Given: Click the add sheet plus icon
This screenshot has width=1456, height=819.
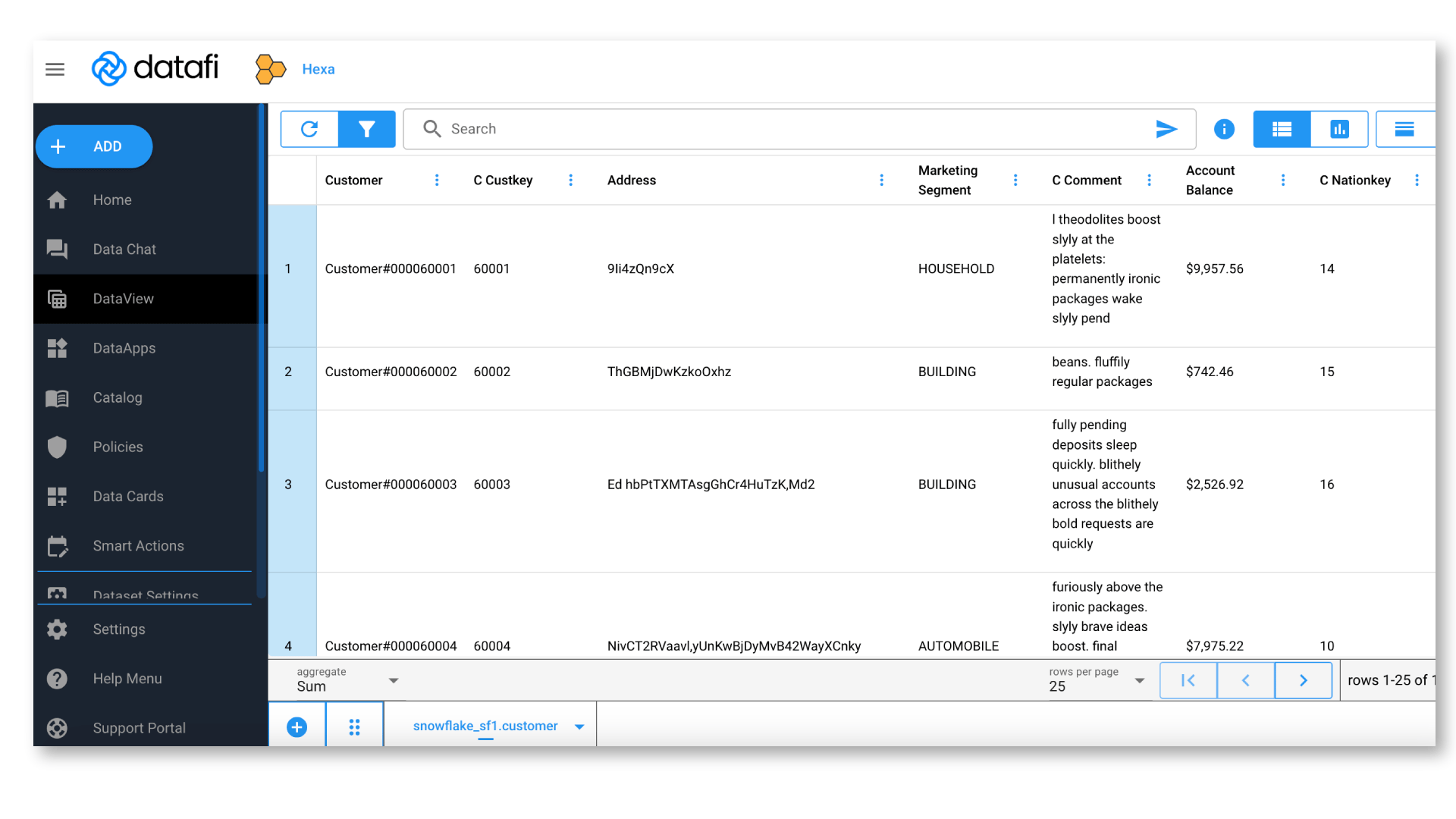Looking at the screenshot, I should pyautogui.click(x=297, y=727).
